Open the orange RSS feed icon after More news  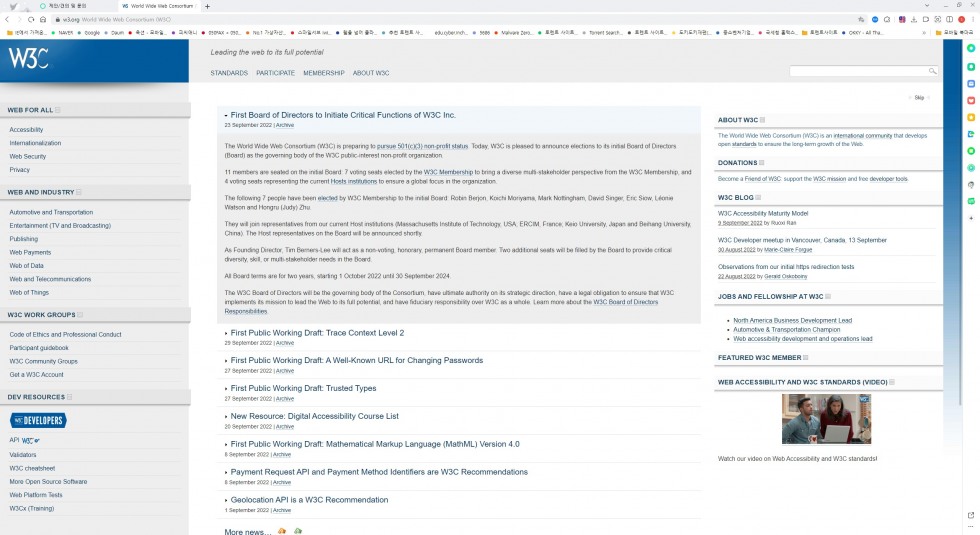[282, 531]
